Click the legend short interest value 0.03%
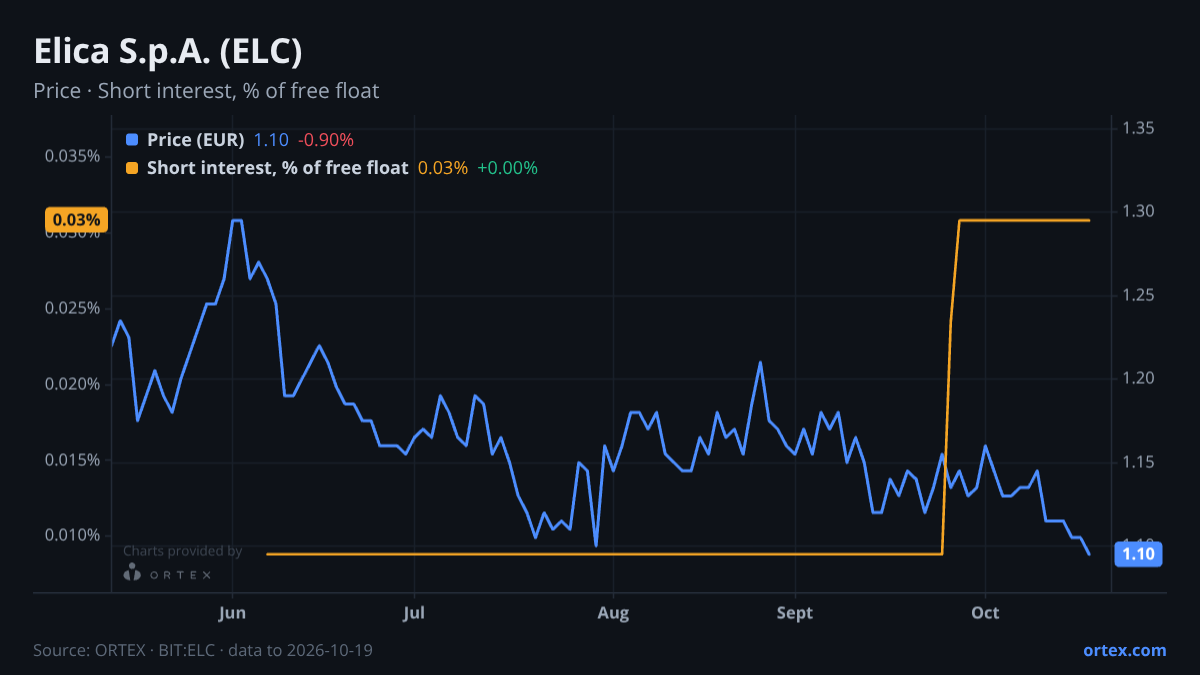1200x675 pixels. click(443, 168)
